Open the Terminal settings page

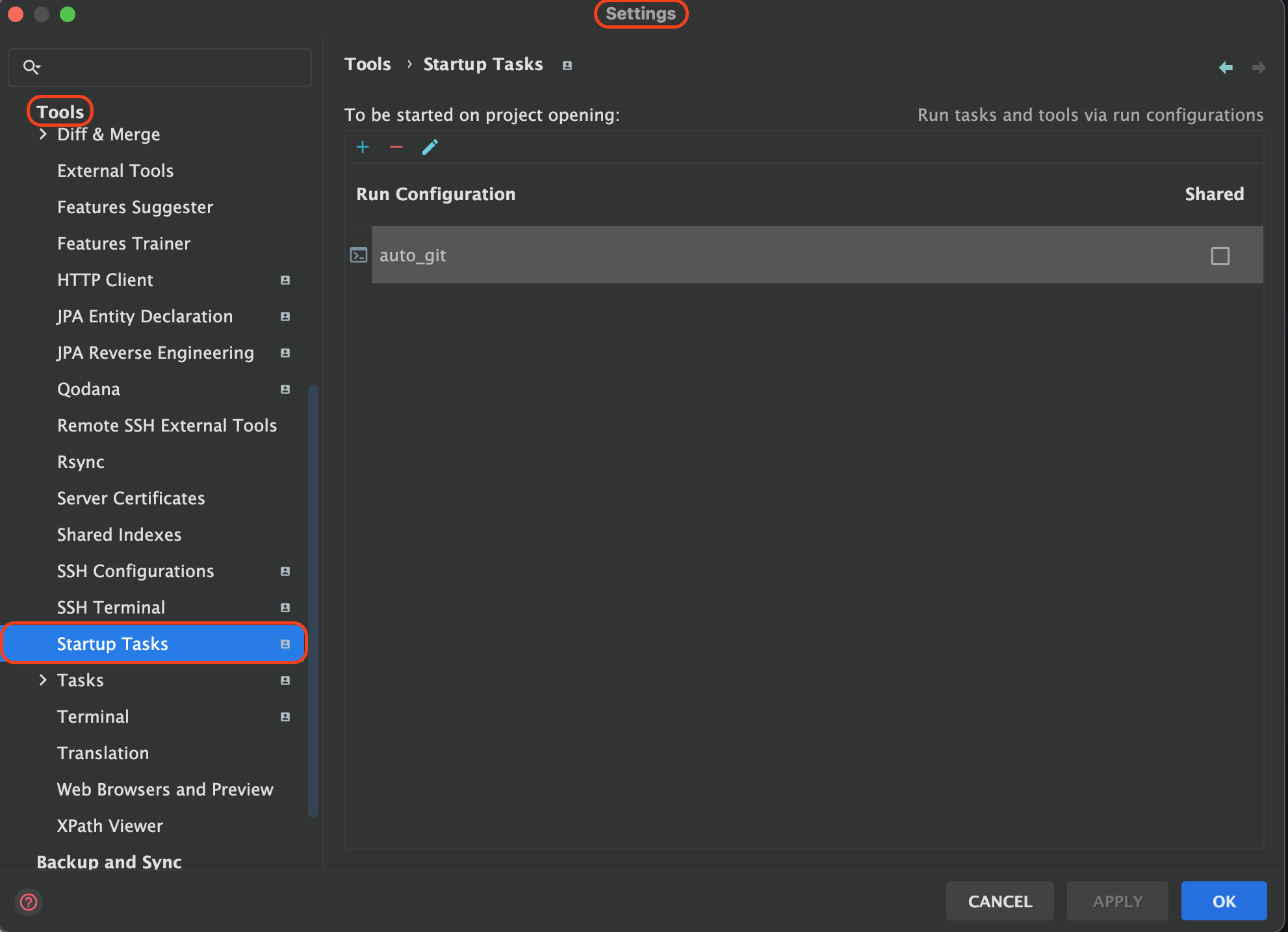[x=93, y=716]
